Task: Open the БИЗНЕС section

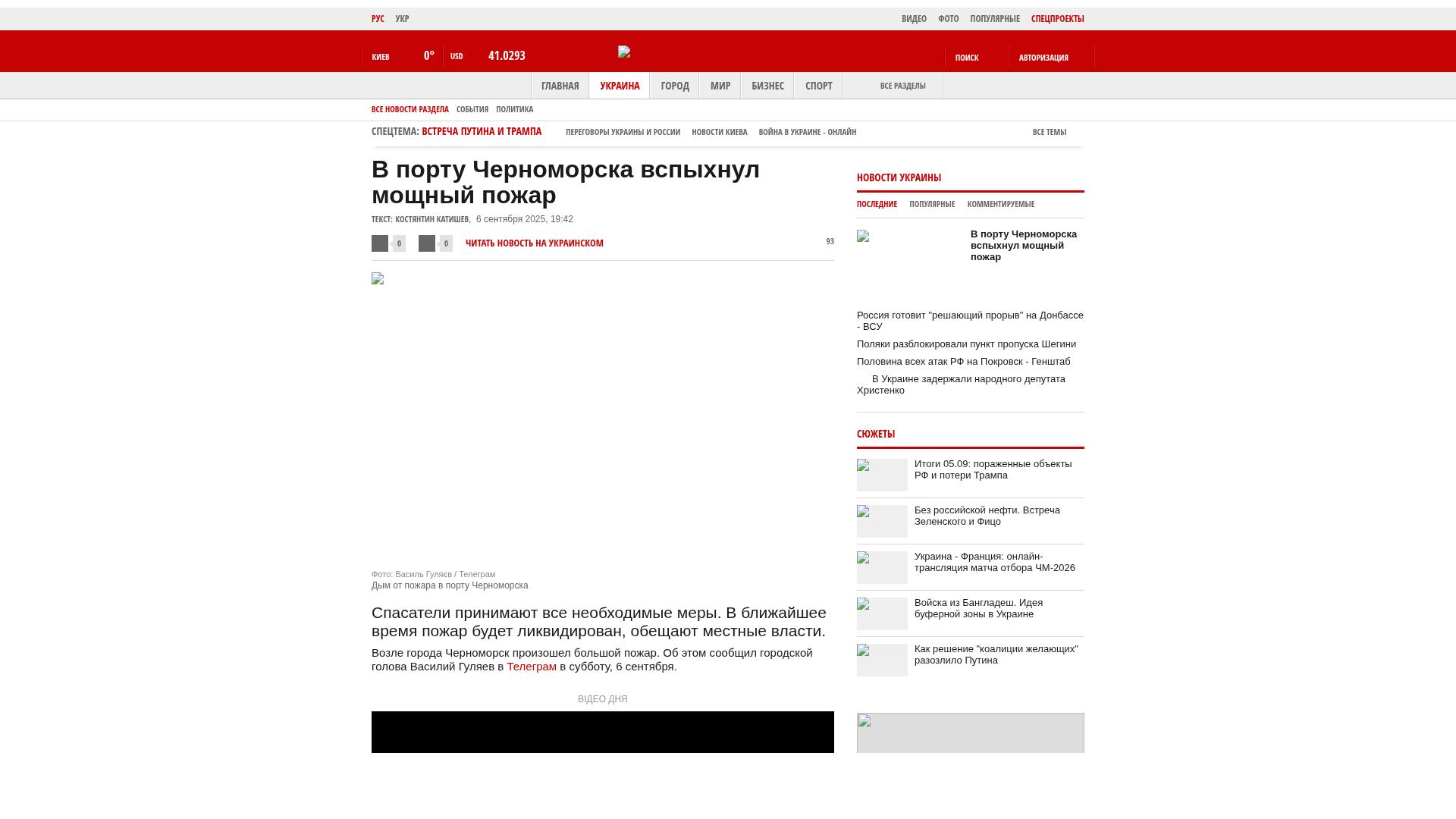Action: coord(767,86)
